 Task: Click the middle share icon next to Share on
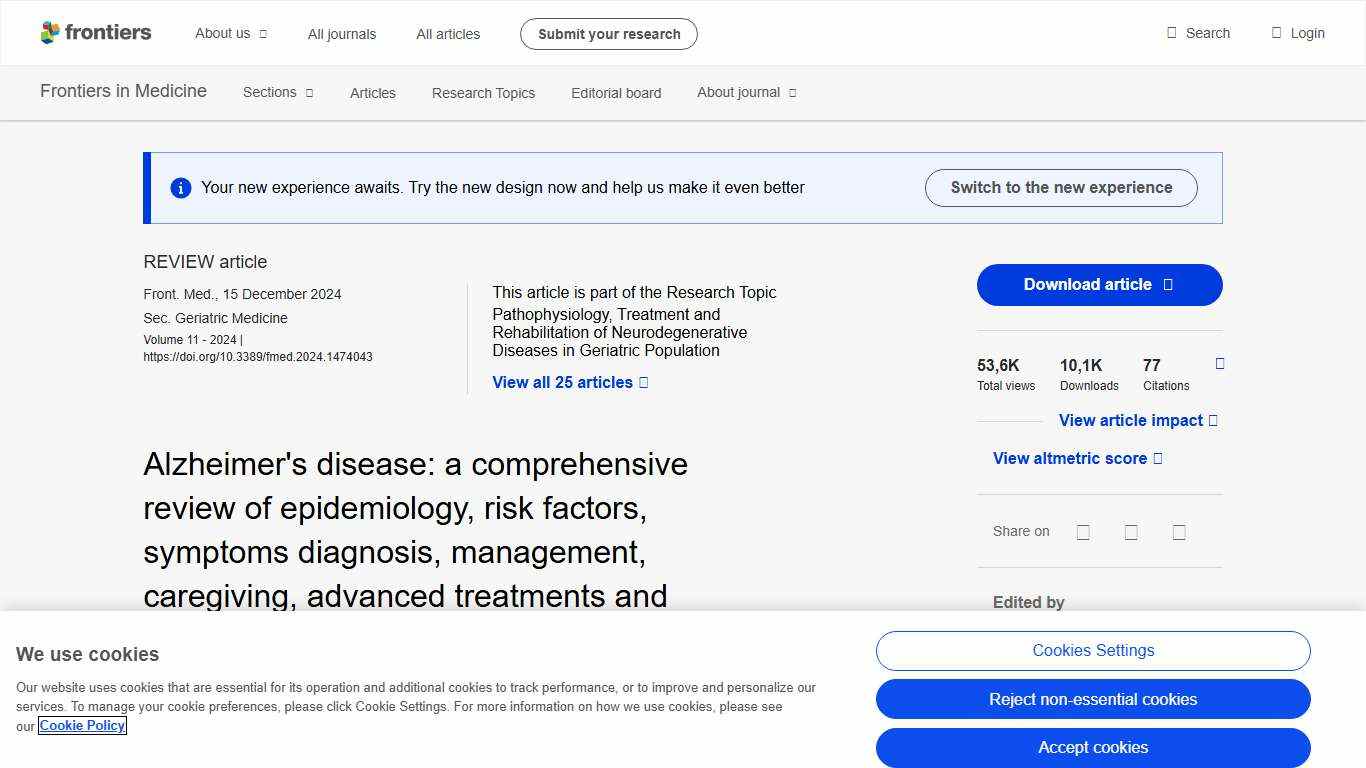click(x=1131, y=532)
